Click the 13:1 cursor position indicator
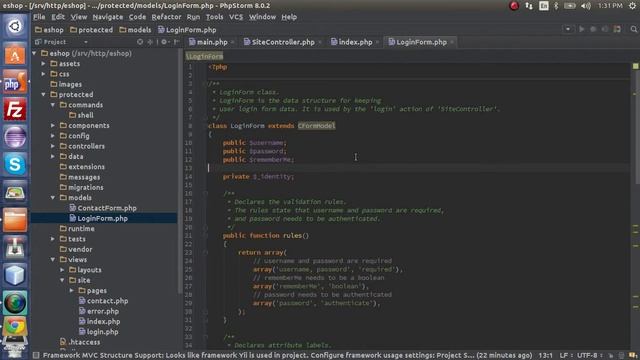Viewport: 640px width, 360px height. tap(545, 356)
